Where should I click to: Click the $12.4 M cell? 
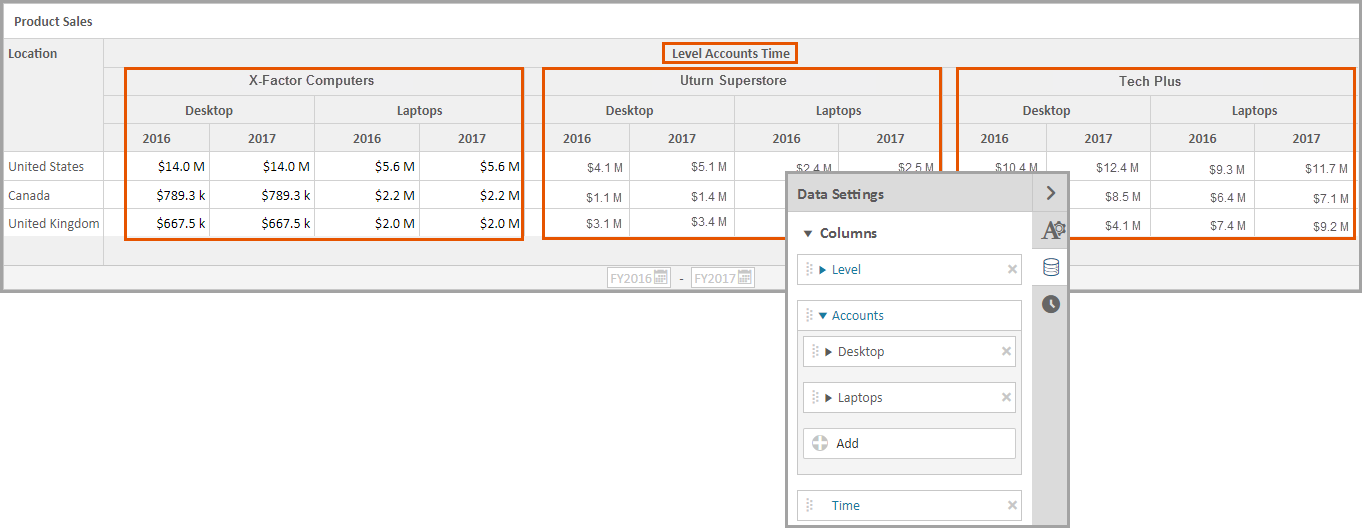(1118, 168)
